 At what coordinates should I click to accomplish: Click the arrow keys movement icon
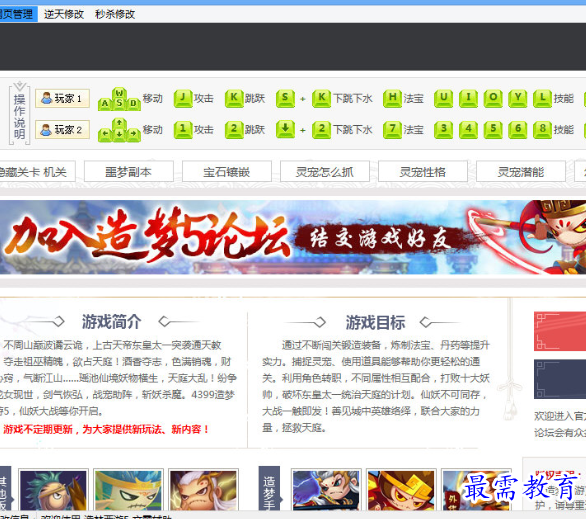(119, 130)
